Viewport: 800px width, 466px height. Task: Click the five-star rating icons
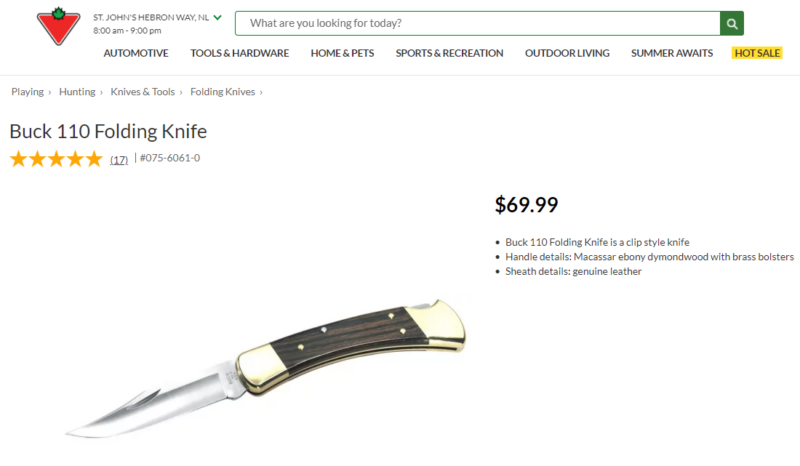(56, 159)
